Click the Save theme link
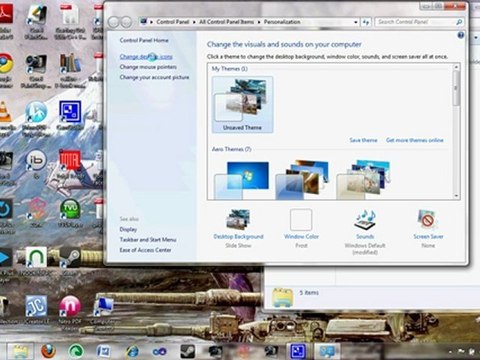This screenshot has width=480, height=360. (363, 140)
